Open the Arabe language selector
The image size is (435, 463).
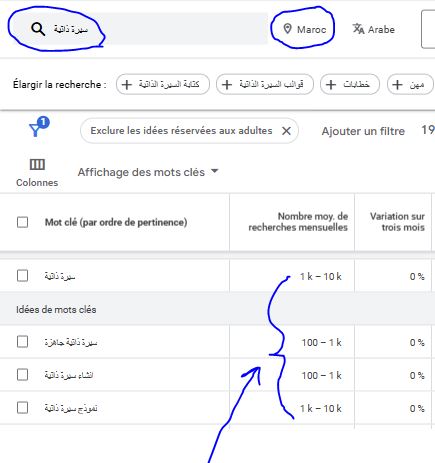(x=374, y=29)
